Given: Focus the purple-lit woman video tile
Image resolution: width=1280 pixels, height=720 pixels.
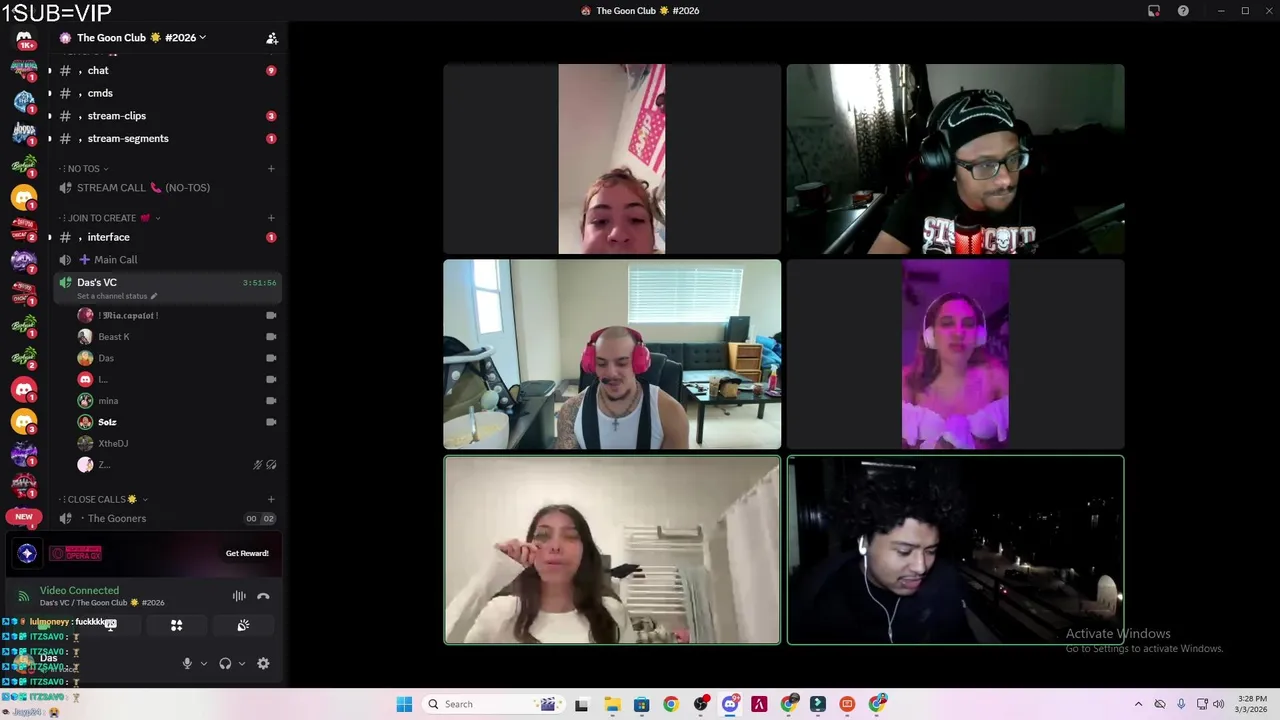Looking at the screenshot, I should click(955, 354).
